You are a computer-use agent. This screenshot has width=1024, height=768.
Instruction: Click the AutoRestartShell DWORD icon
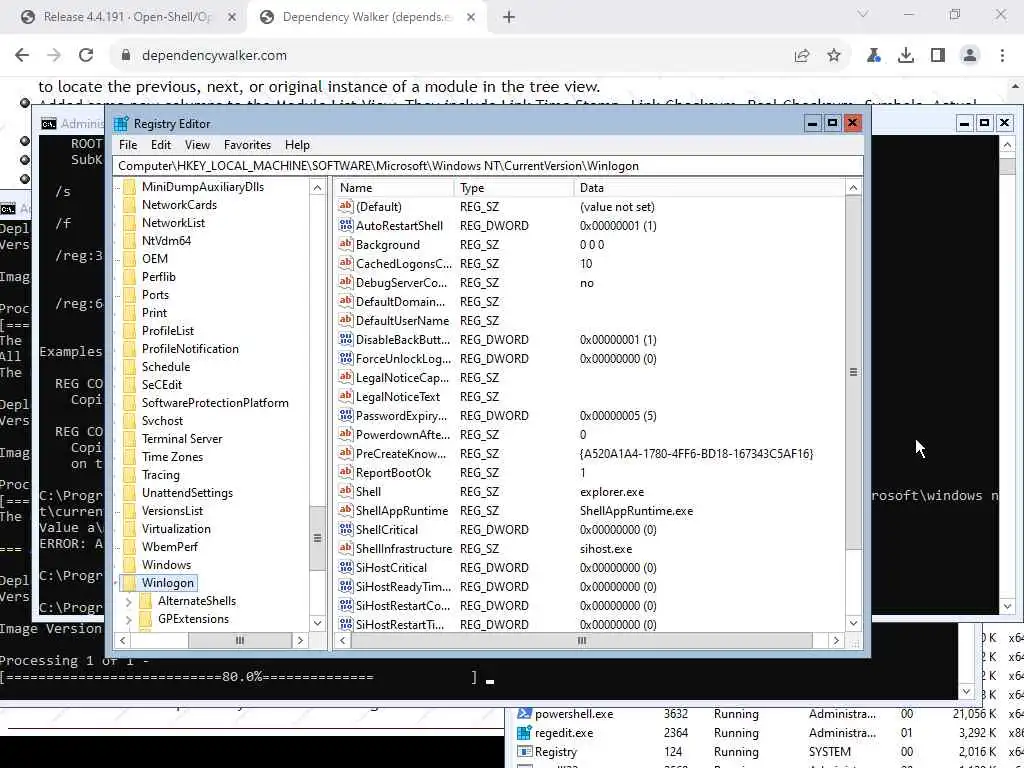(345, 225)
